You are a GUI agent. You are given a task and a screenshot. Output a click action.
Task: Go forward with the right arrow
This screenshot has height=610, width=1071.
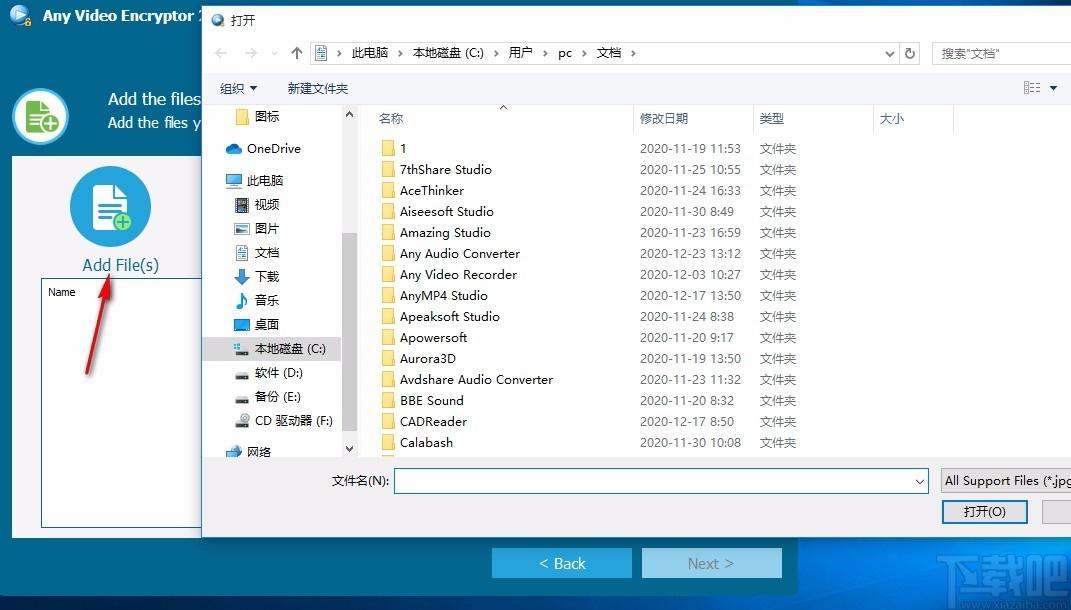251,53
